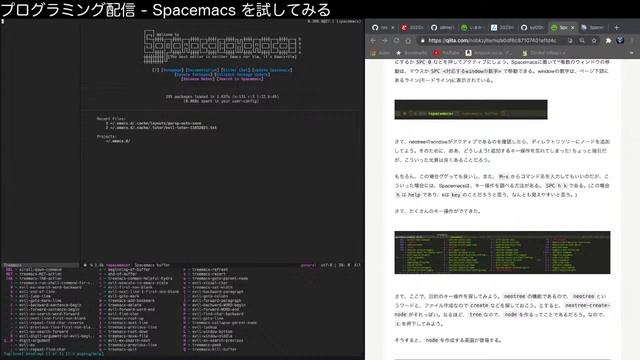Click Rollback Package Update link
Screen dimensions: 640x360
(242, 75)
